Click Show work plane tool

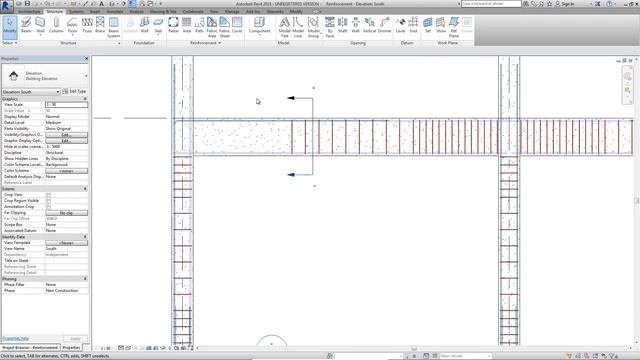441,25
